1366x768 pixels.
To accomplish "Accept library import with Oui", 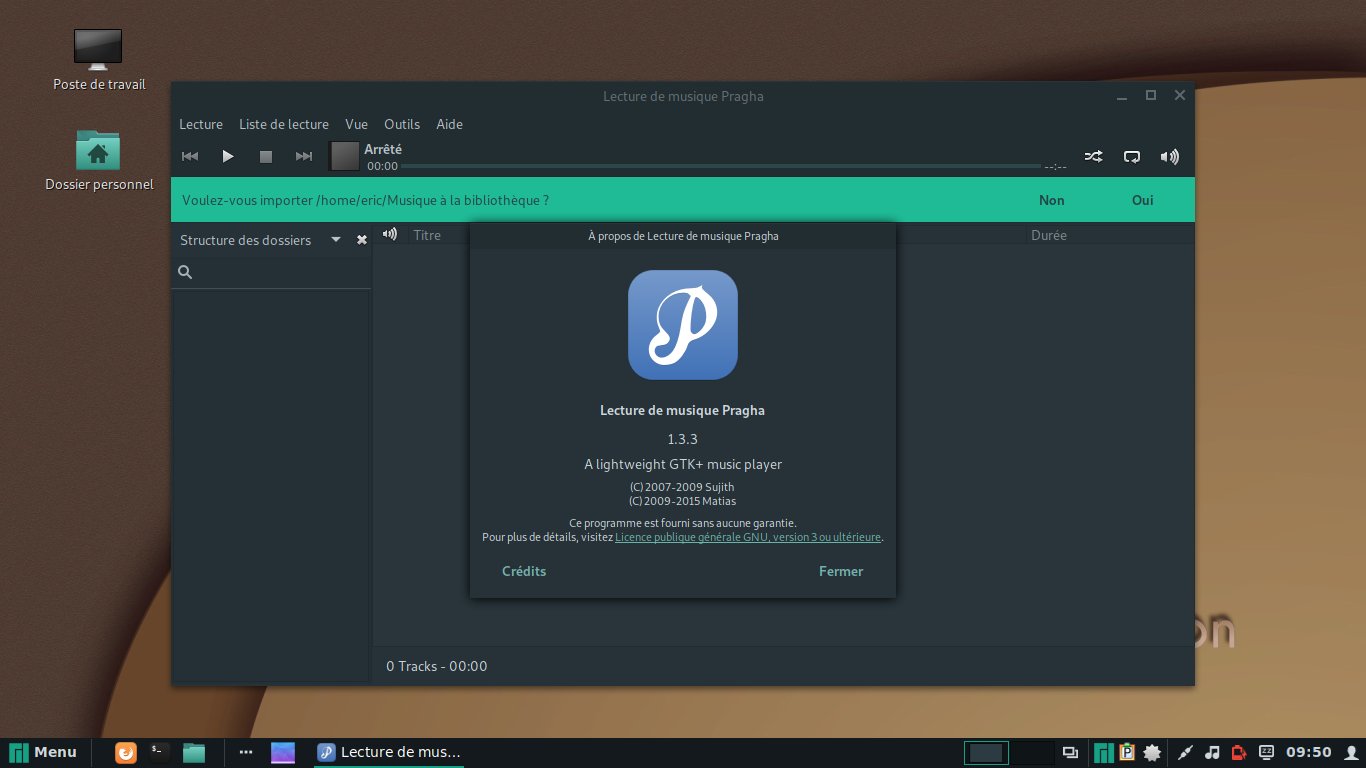I will pyautogui.click(x=1143, y=200).
